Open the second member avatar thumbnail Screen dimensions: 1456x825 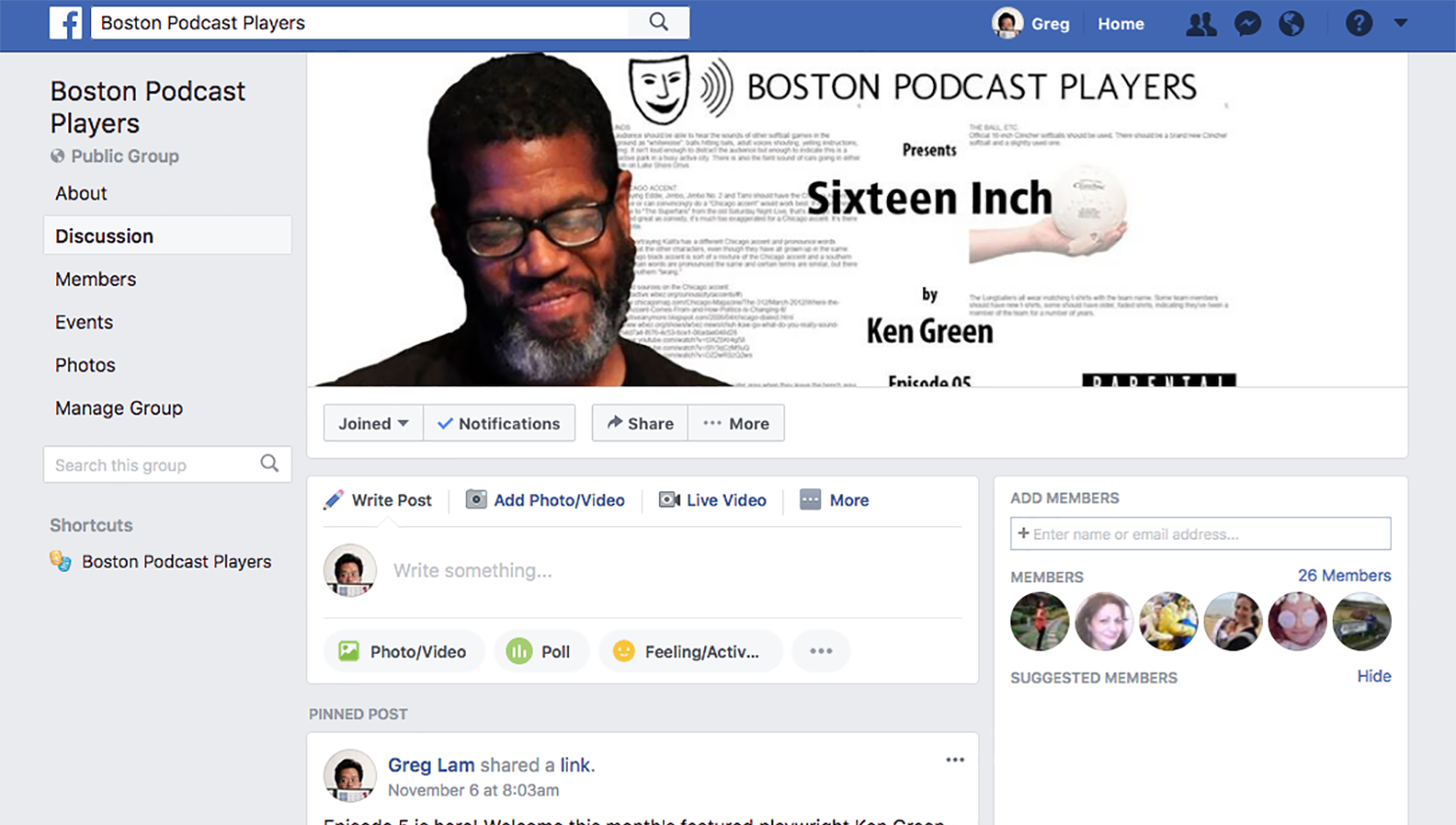tap(1104, 621)
